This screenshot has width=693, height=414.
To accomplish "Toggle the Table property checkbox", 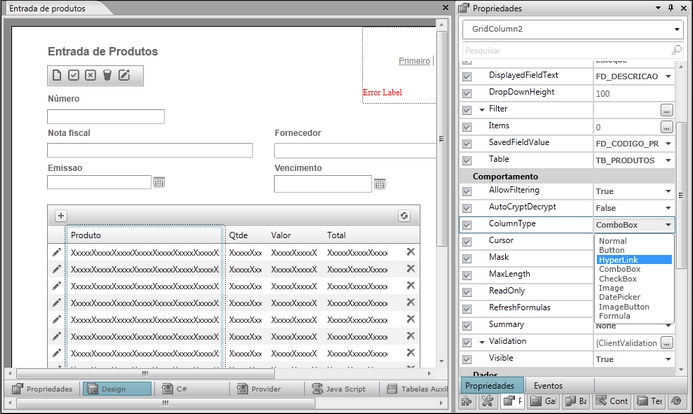I will (467, 160).
